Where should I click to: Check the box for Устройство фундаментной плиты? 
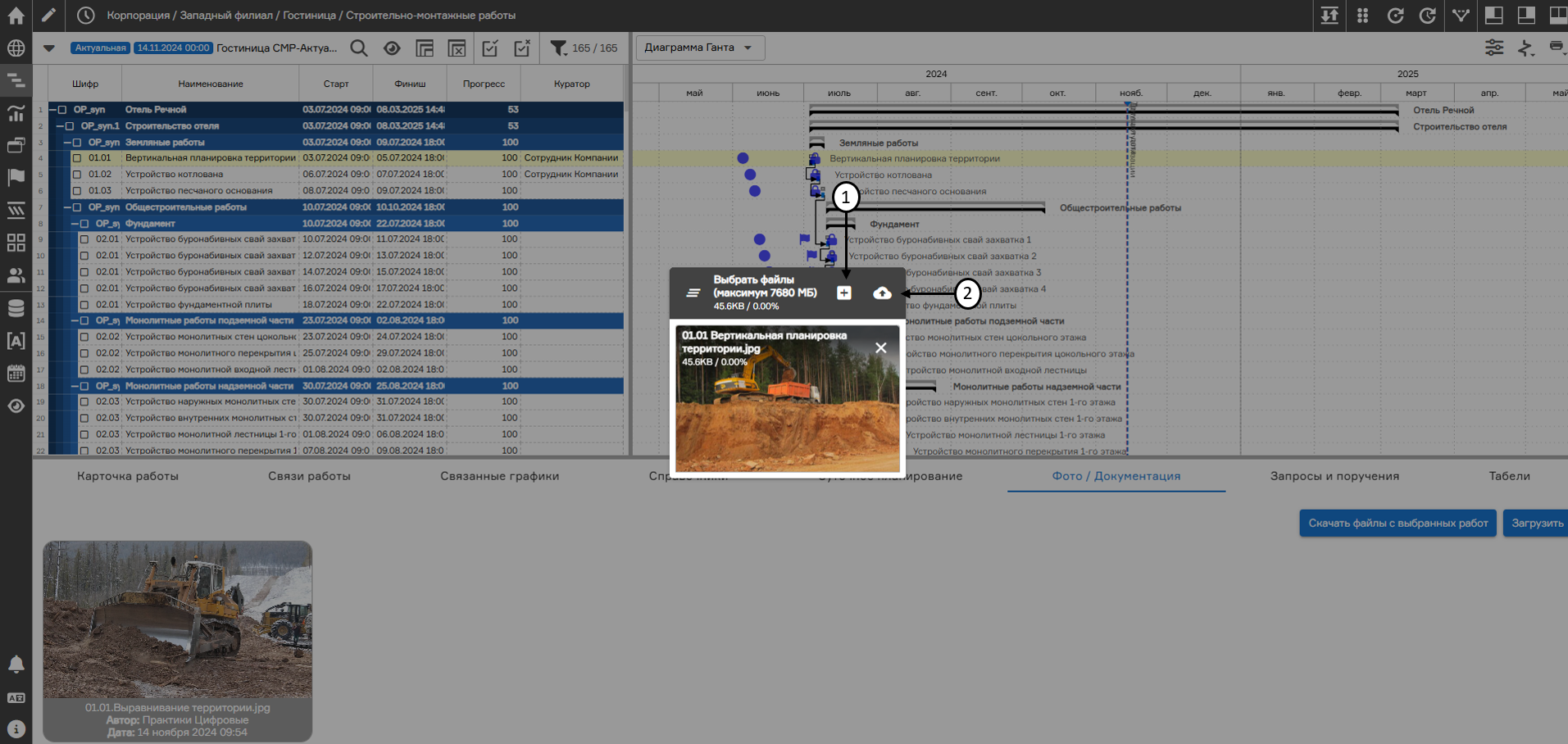tap(84, 305)
